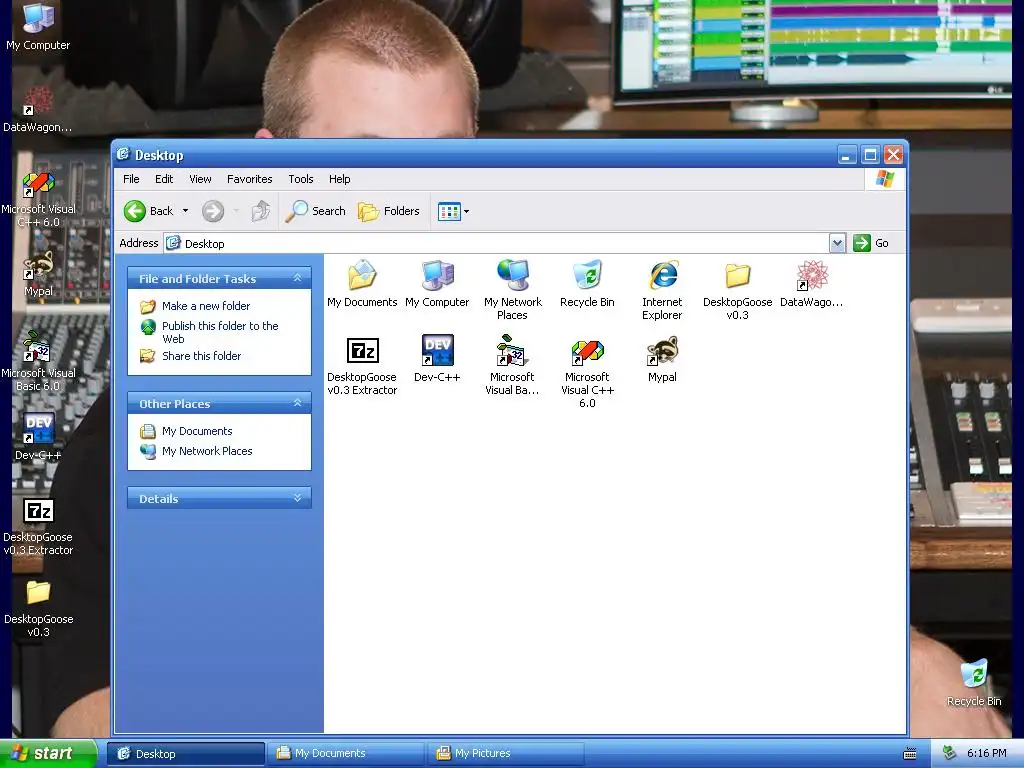Image resolution: width=1024 pixels, height=768 pixels.
Task: Click the Go button beside address bar
Action: [871, 243]
